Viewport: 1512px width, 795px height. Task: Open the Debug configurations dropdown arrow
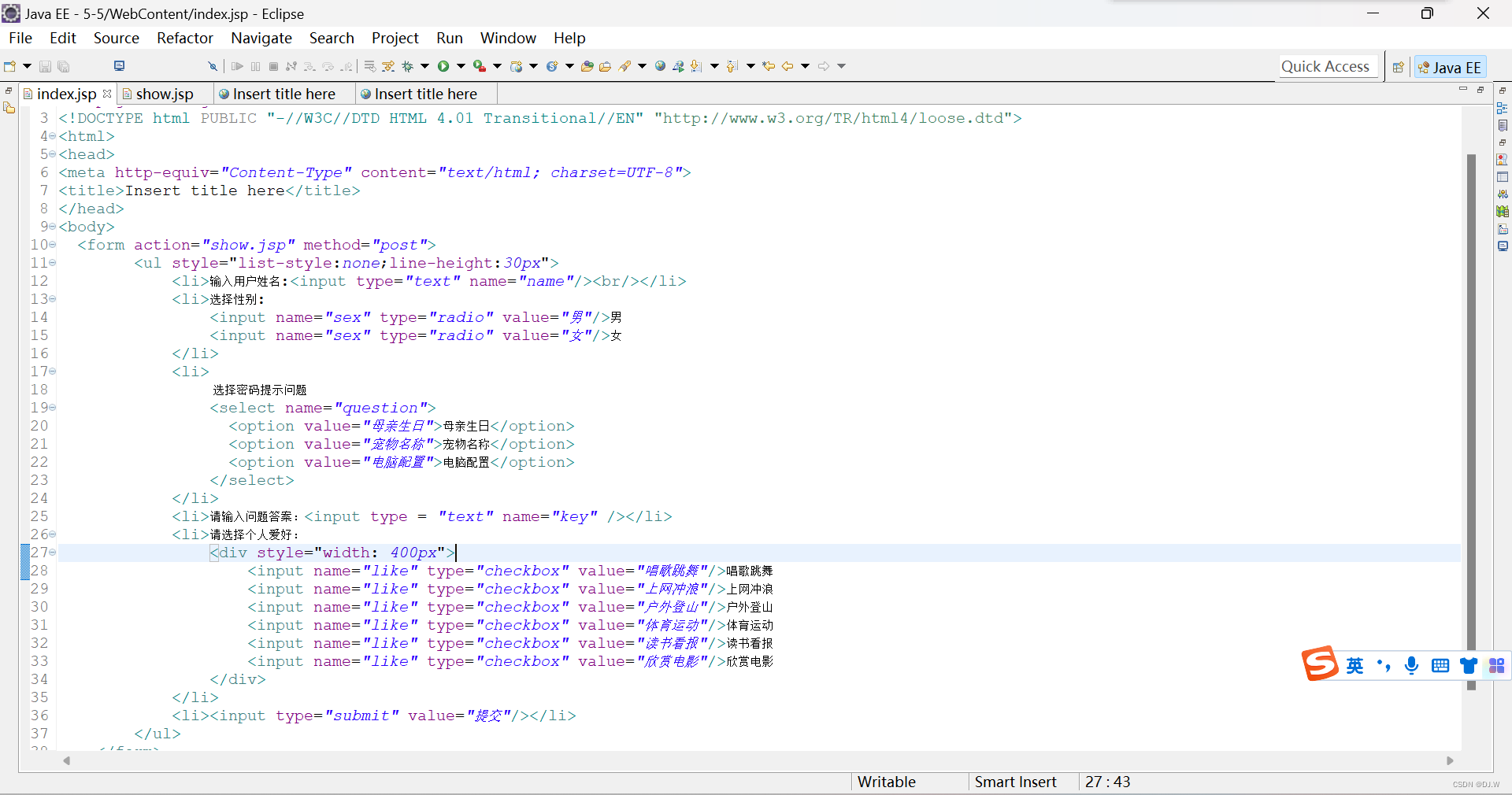pos(424,66)
